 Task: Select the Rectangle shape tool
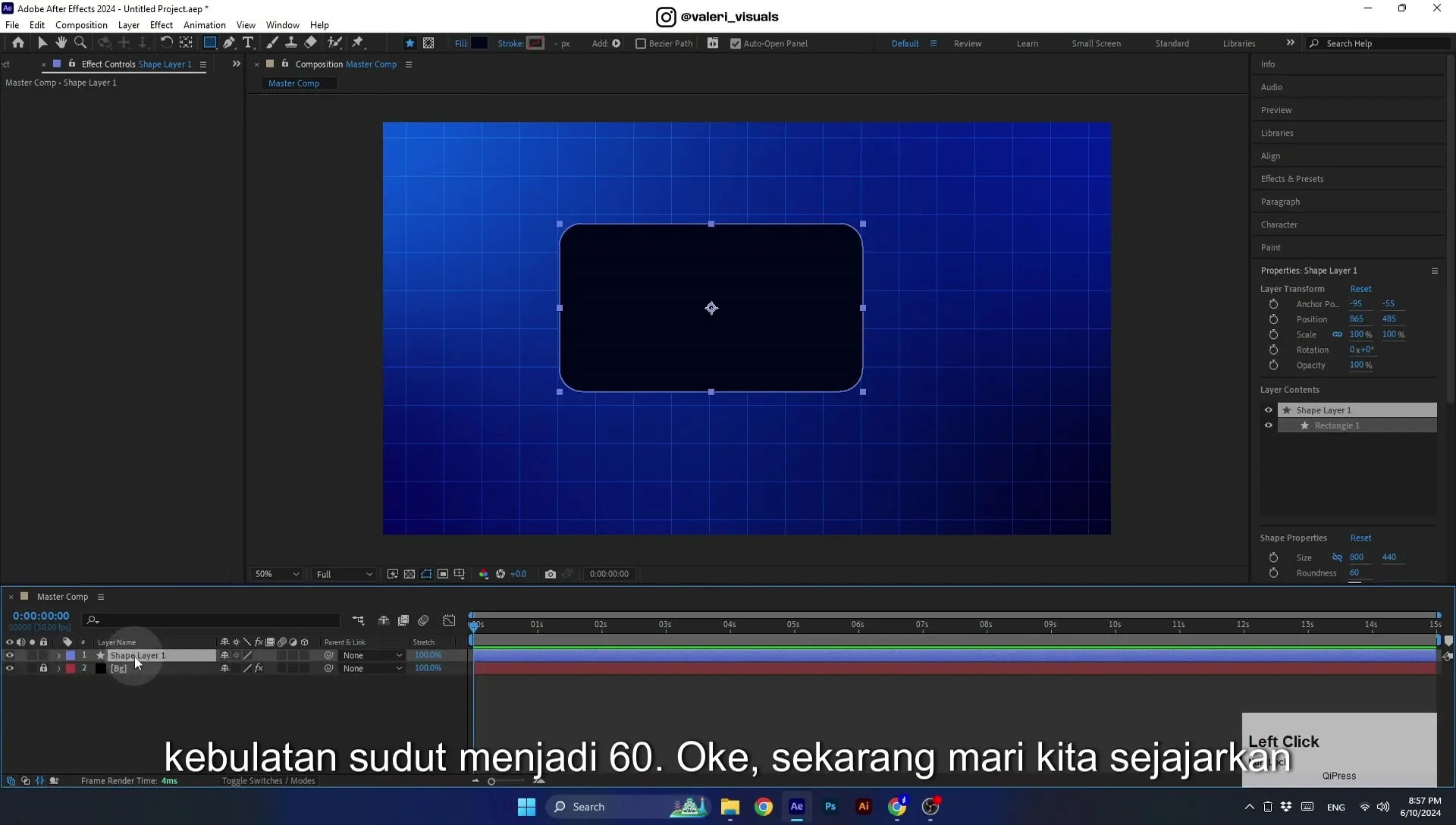[x=210, y=43]
